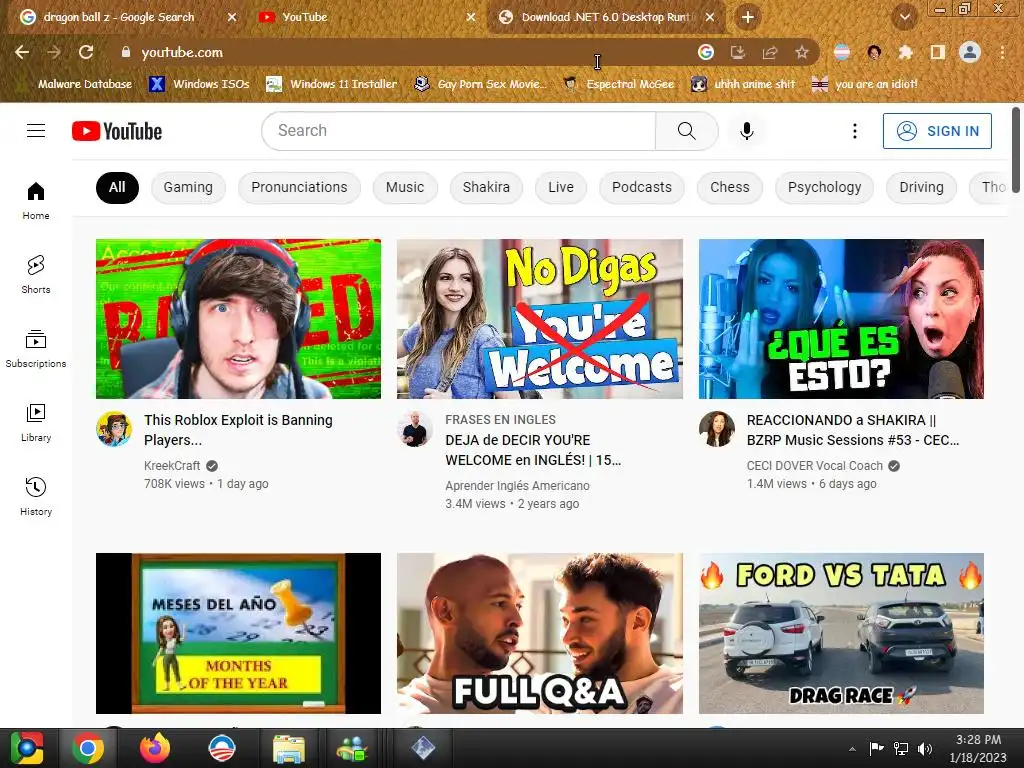Select the Chess filter chip
The width and height of the screenshot is (1024, 768).
[x=729, y=187]
